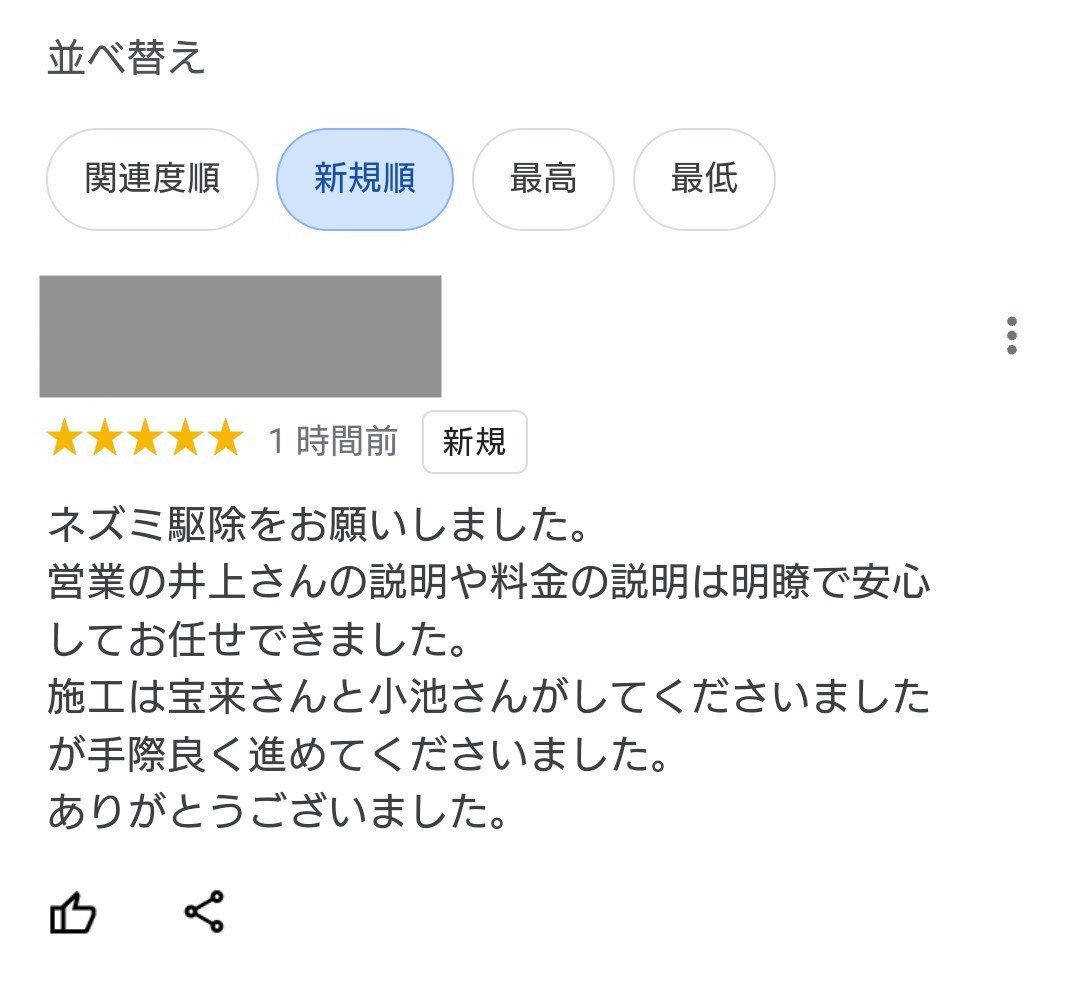Sort reviews by 最低 rating
This screenshot has height=999, width=1080.
click(x=704, y=180)
